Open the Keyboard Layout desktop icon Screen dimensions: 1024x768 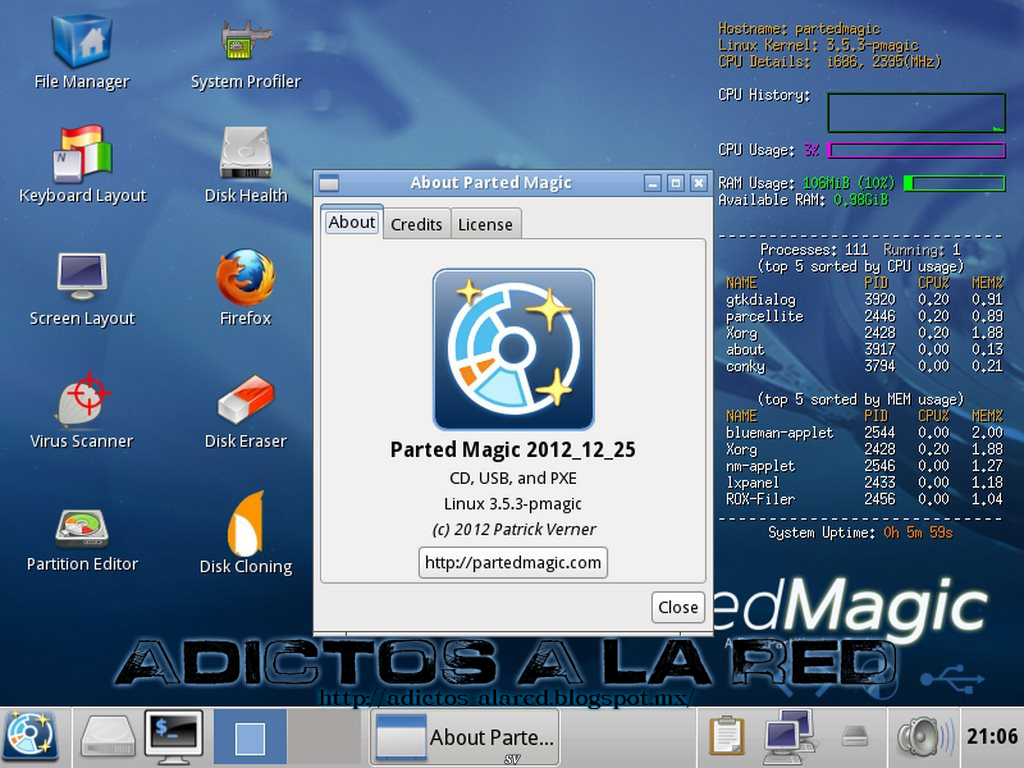(x=82, y=165)
